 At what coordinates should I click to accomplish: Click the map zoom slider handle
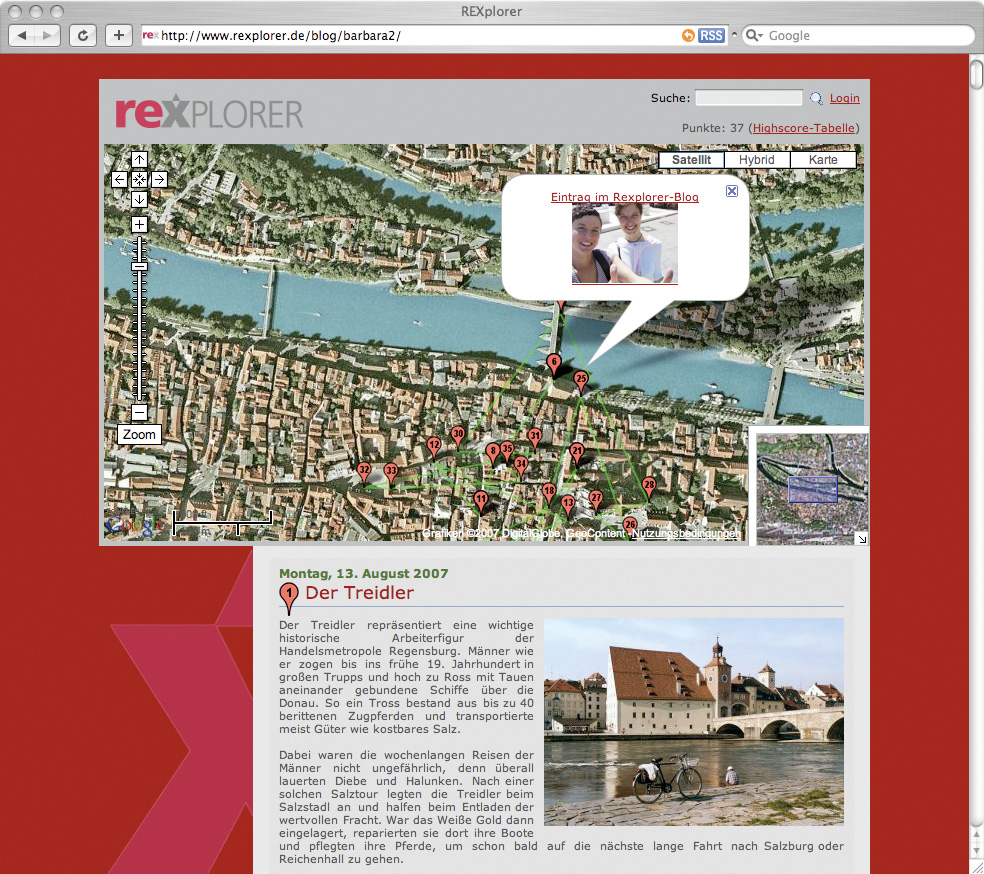click(x=139, y=267)
